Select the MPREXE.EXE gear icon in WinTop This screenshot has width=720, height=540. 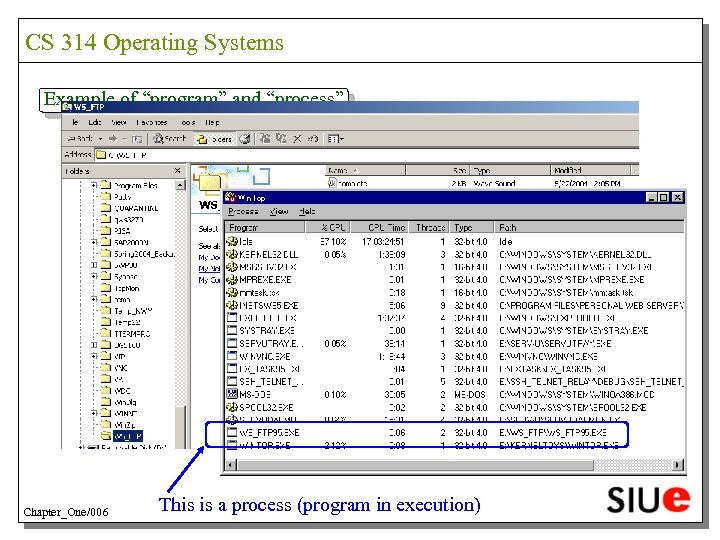(232, 280)
